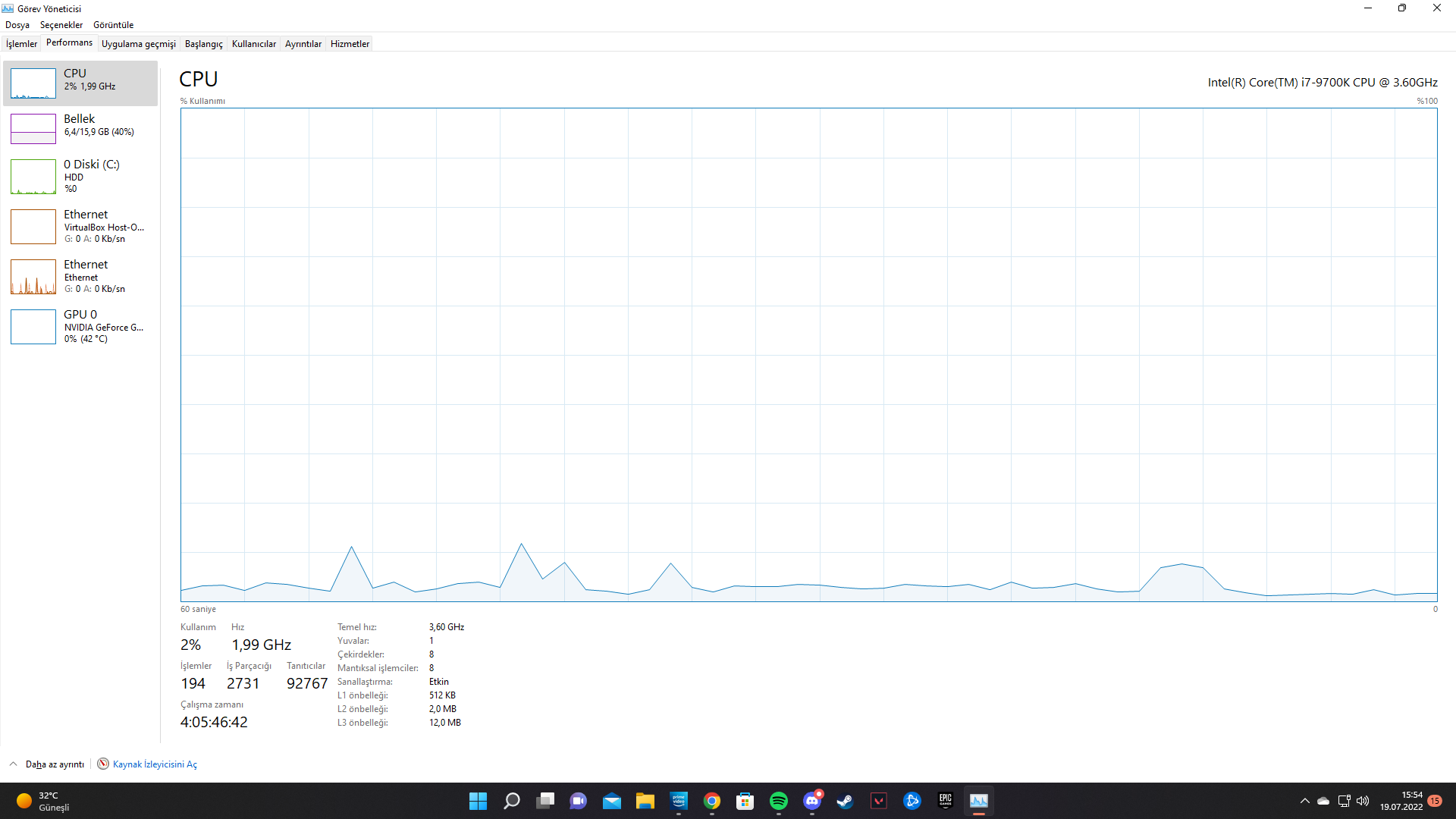Click Kaynak İzleyicisini Aç link
This screenshot has height=819, width=1456.
pyautogui.click(x=155, y=764)
